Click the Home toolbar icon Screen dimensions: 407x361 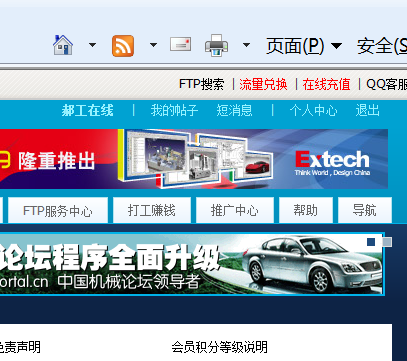[x=63, y=45]
